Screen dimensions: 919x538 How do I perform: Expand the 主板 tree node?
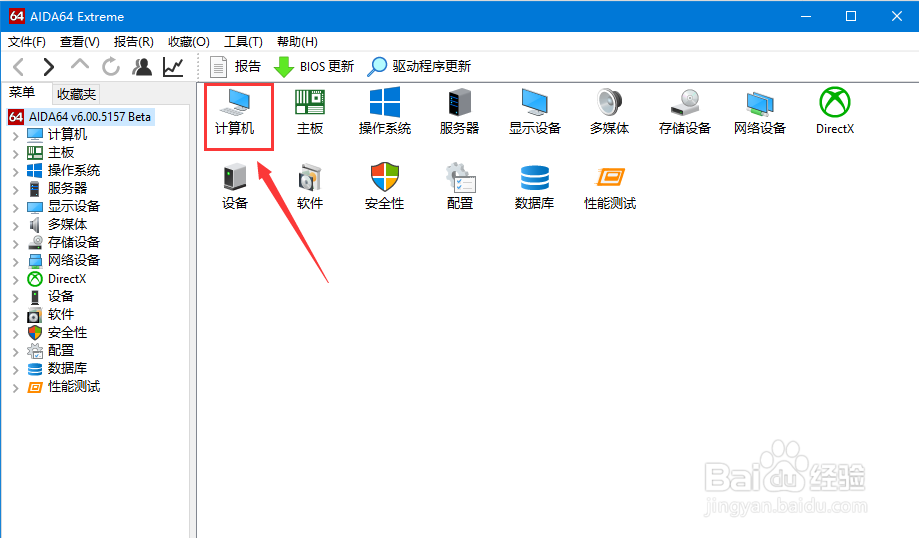[15, 154]
